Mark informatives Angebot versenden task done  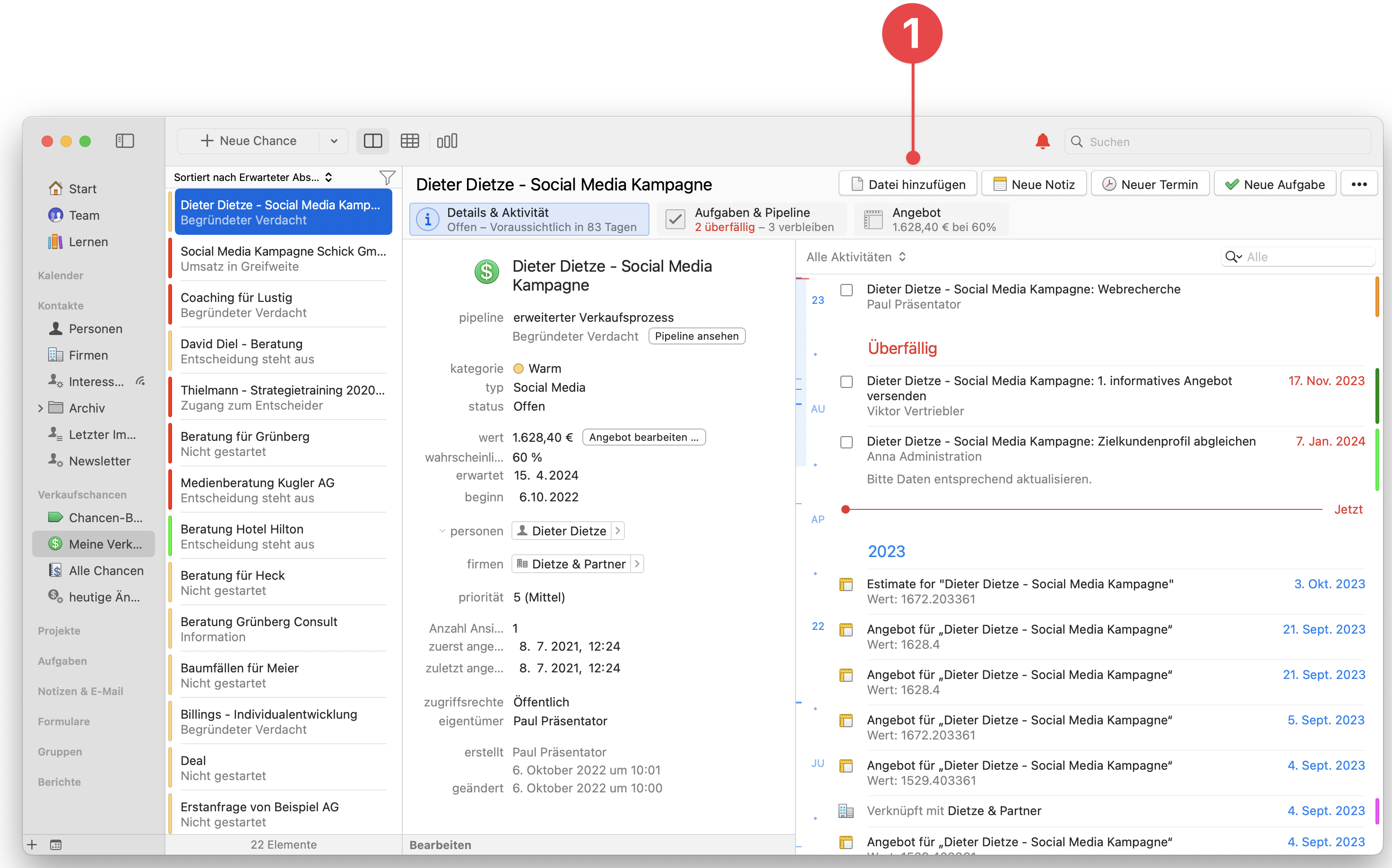coord(847,382)
